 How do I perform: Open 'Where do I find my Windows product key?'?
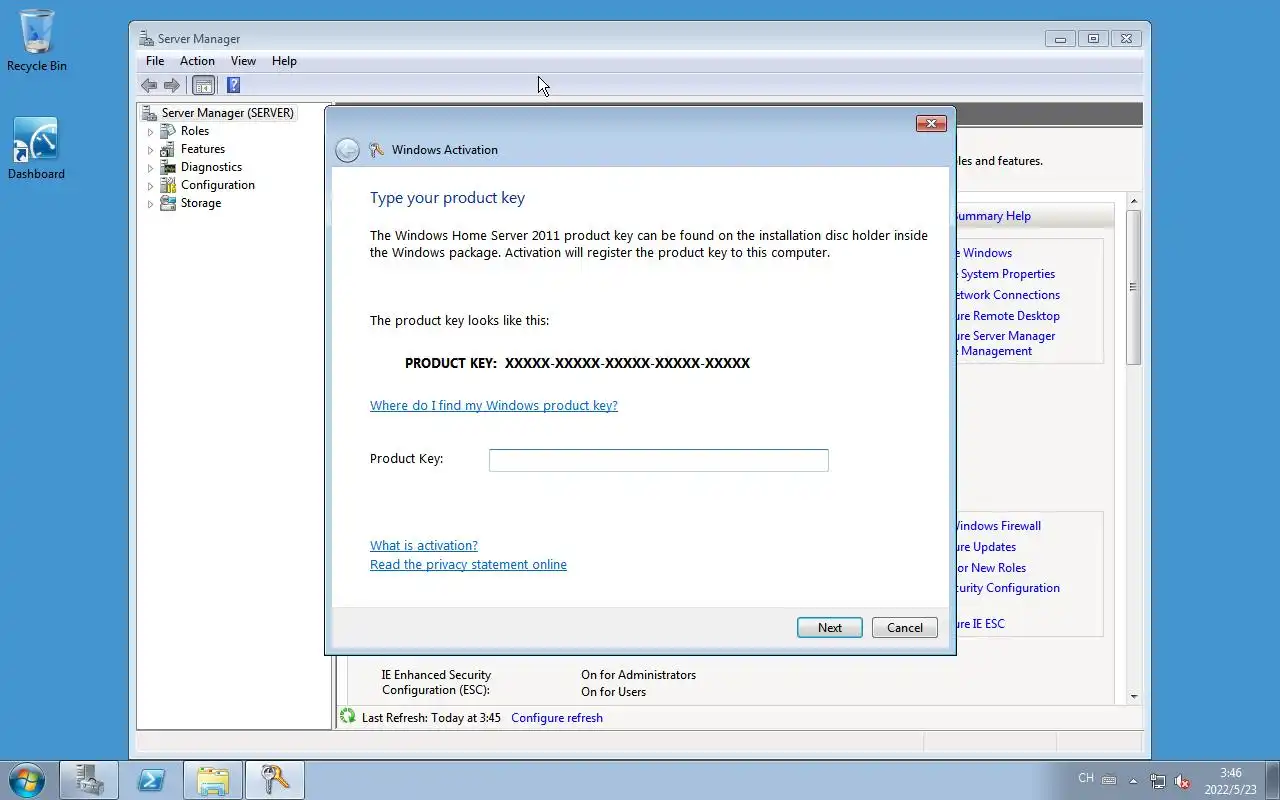[x=494, y=405]
